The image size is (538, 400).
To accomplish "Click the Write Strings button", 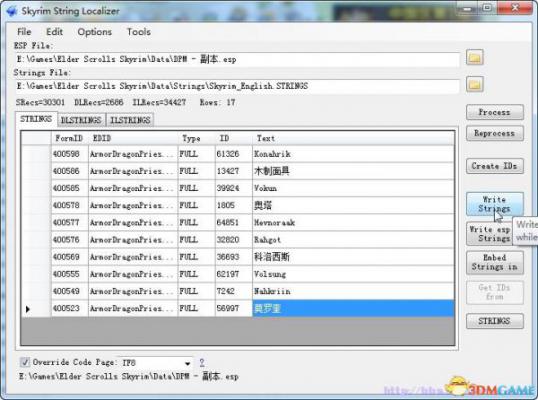I will click(494, 204).
